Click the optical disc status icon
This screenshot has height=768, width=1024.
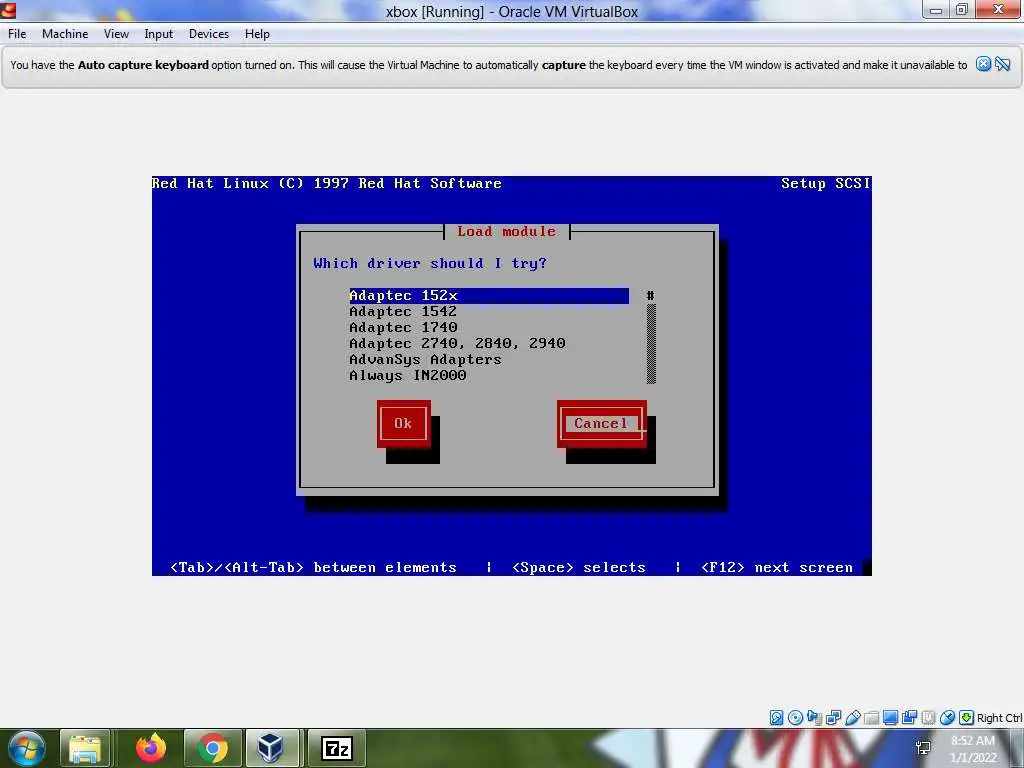pyautogui.click(x=795, y=718)
